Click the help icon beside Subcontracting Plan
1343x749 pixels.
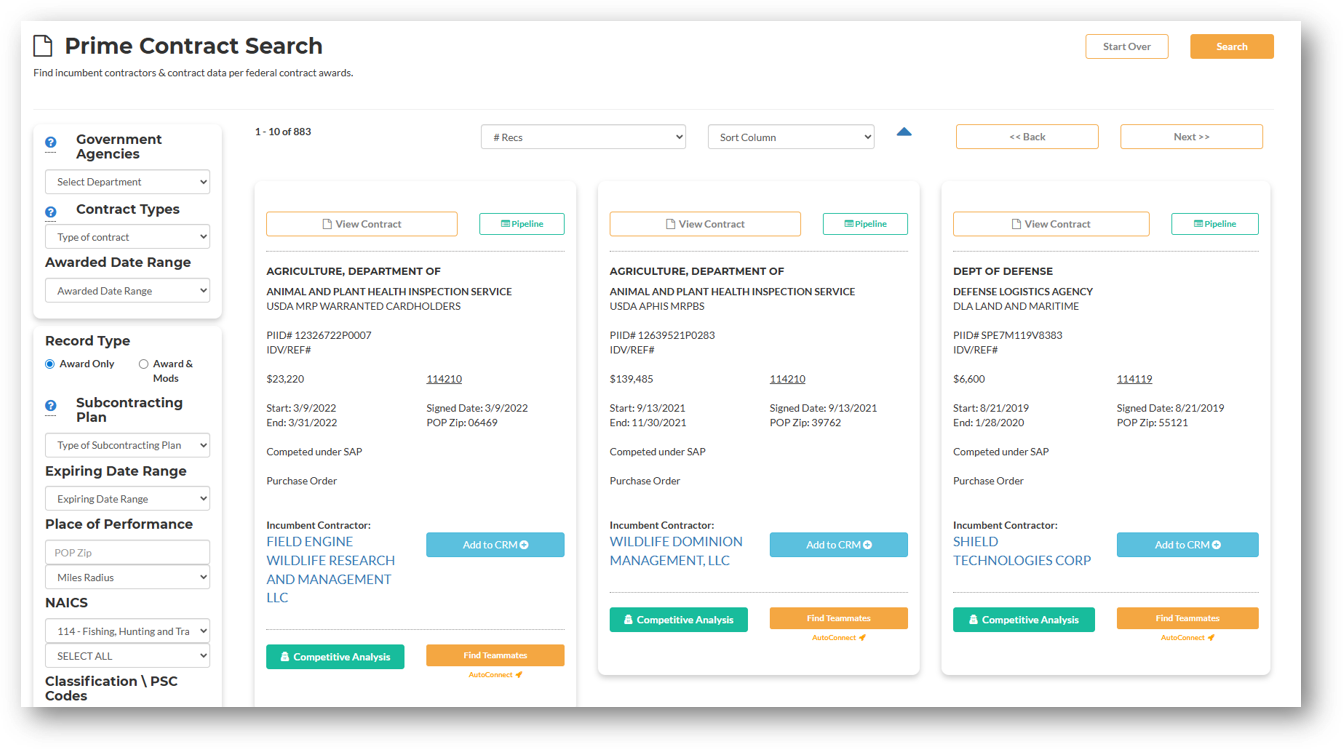coord(50,407)
